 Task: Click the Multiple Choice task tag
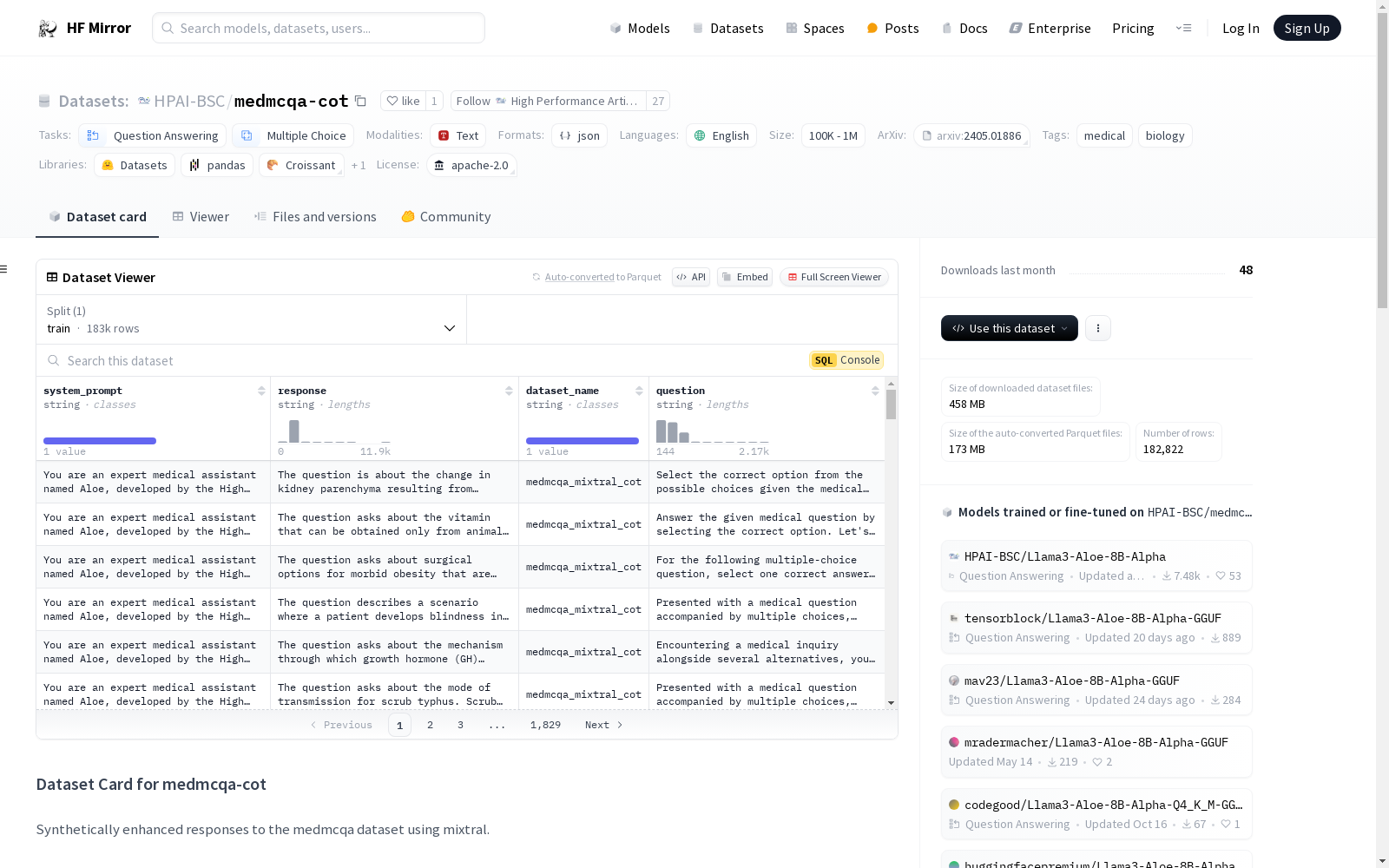tap(293, 135)
